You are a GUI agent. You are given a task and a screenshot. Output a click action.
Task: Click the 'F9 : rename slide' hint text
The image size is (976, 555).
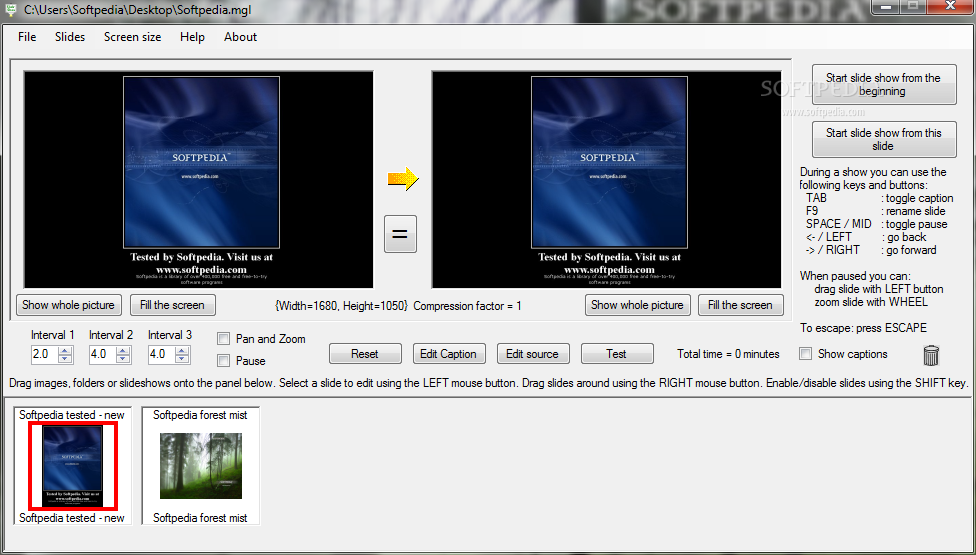pos(875,211)
